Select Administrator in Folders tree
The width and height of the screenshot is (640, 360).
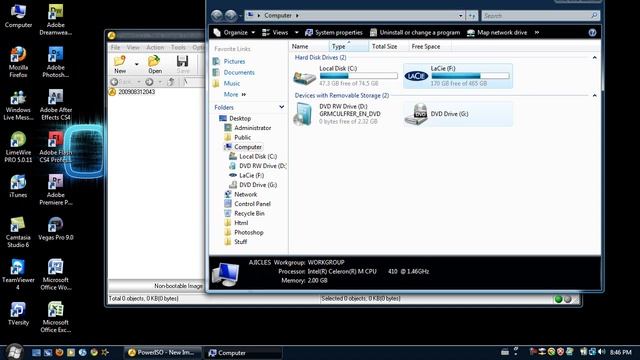pos(252,128)
